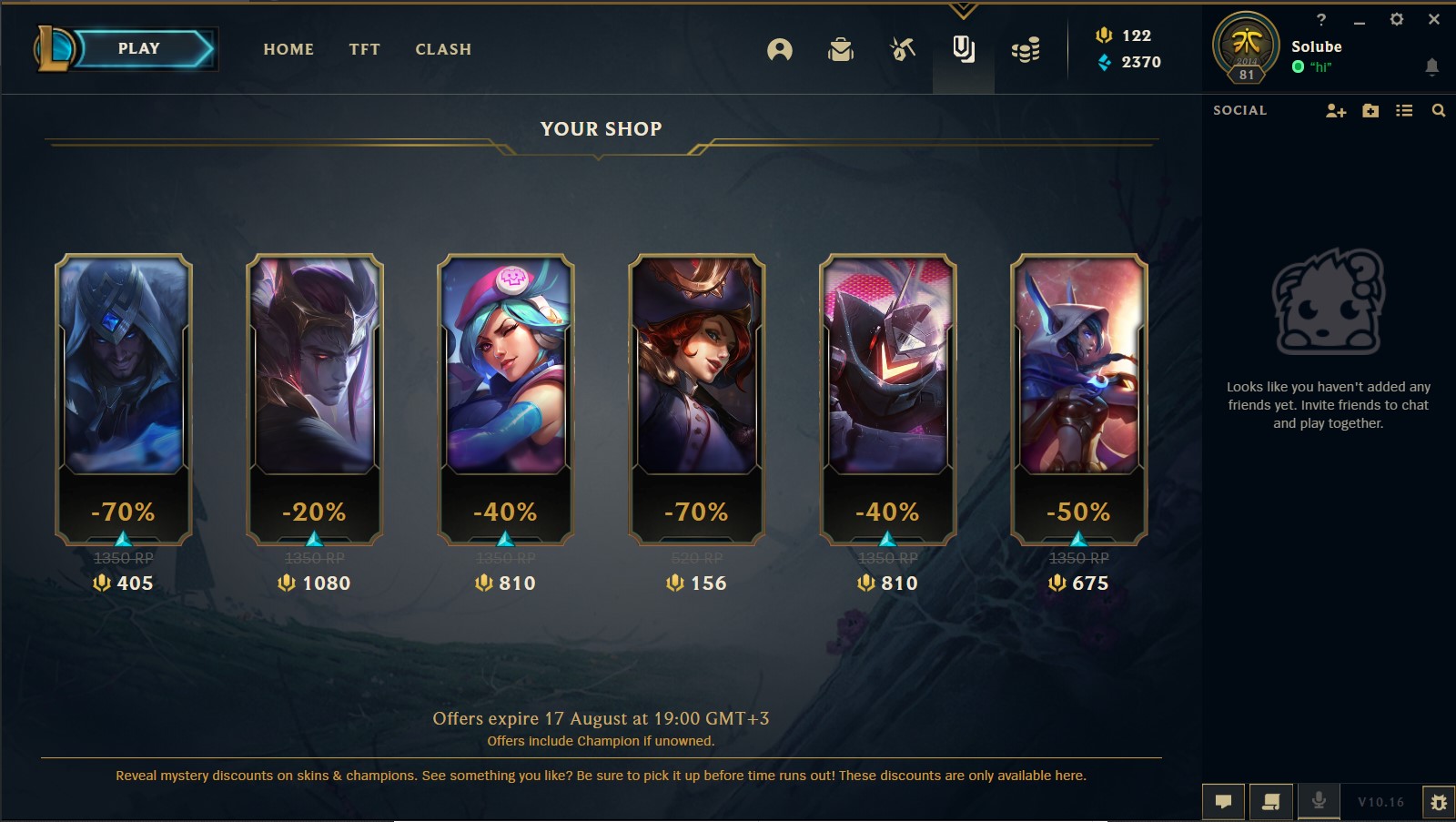Search friends with the magnifier icon
1456x822 pixels.
click(1439, 110)
